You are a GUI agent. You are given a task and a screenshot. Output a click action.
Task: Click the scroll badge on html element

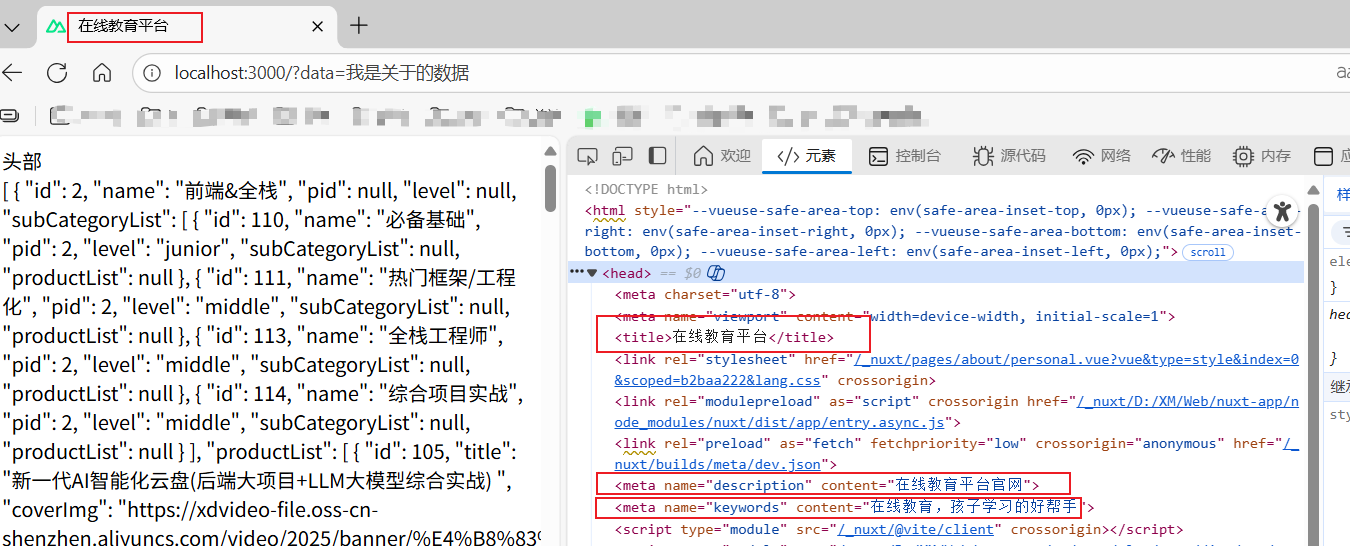coord(1207,252)
